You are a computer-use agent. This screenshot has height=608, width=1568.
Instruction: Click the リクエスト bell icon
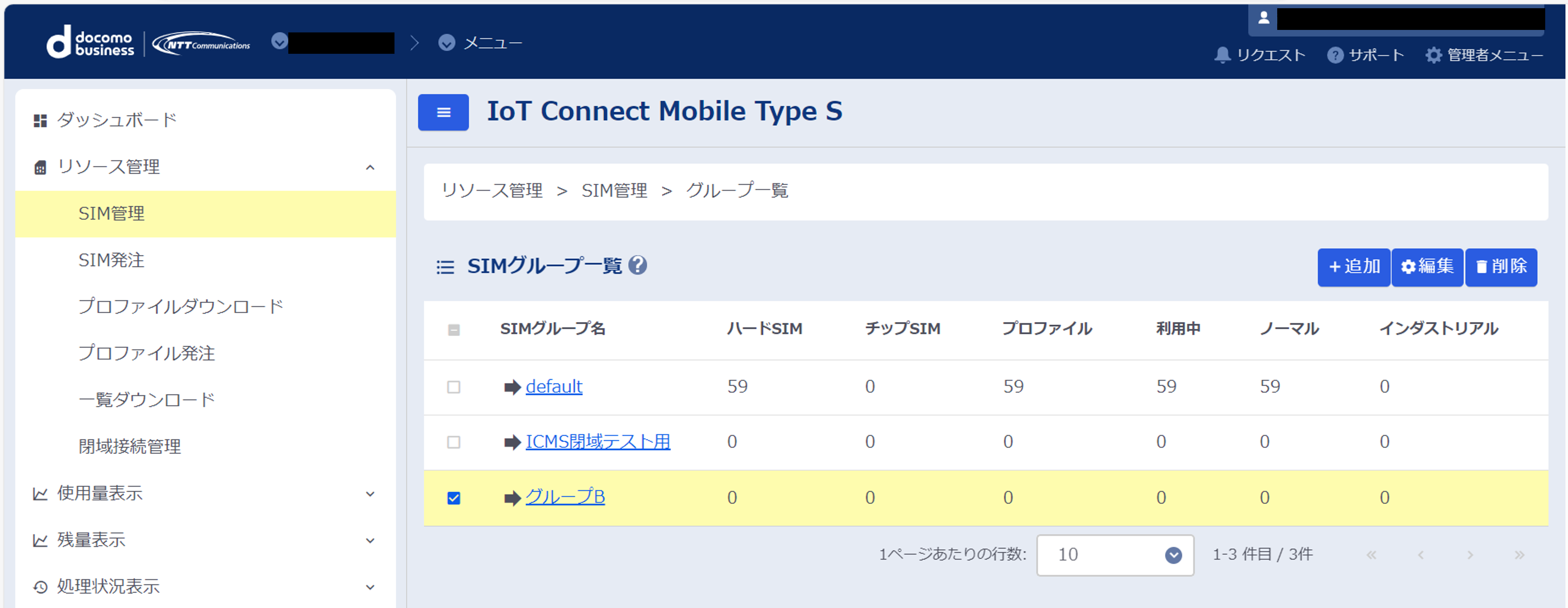tap(1222, 55)
